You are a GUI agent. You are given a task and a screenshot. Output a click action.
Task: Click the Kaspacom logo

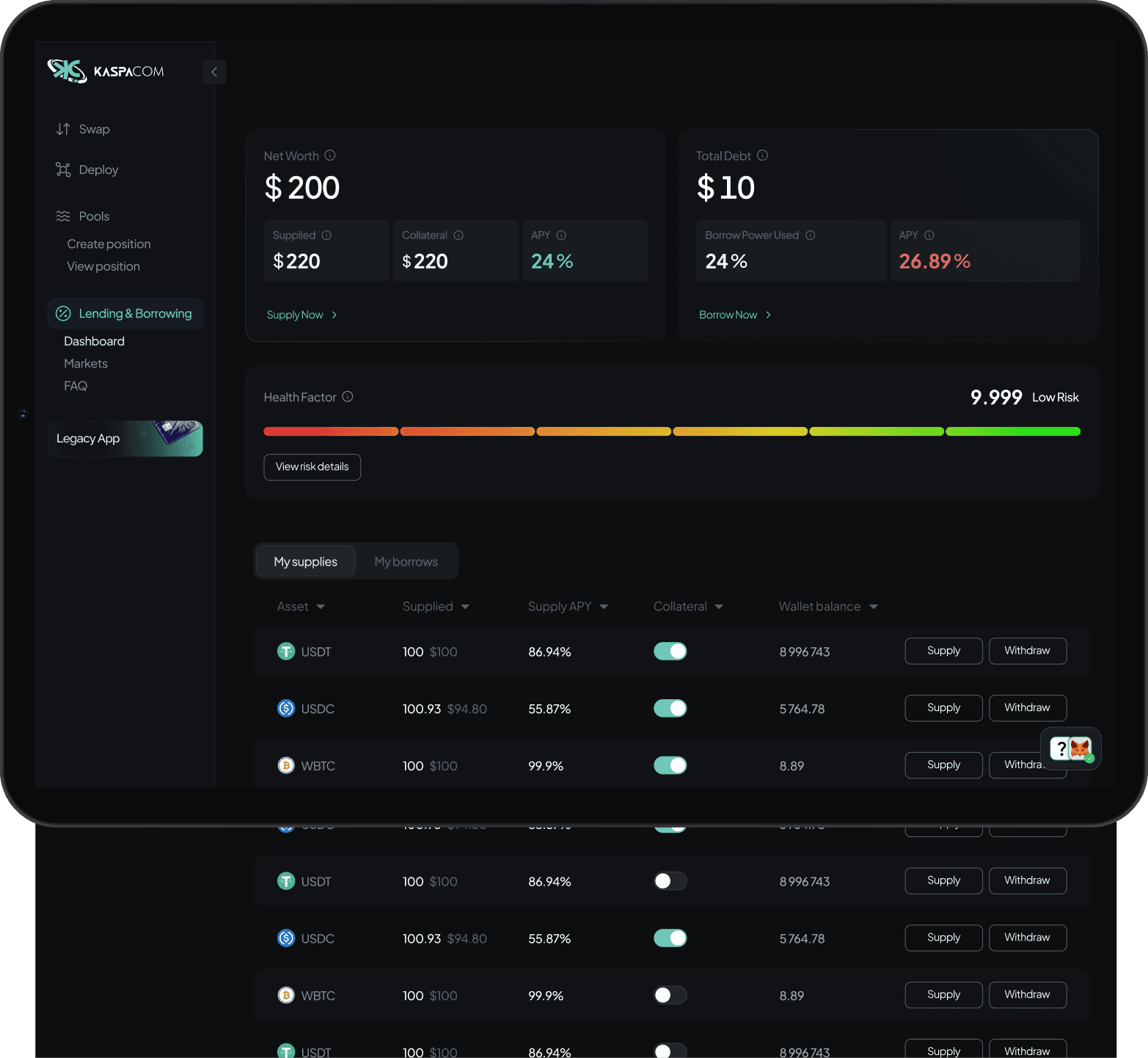click(x=105, y=71)
